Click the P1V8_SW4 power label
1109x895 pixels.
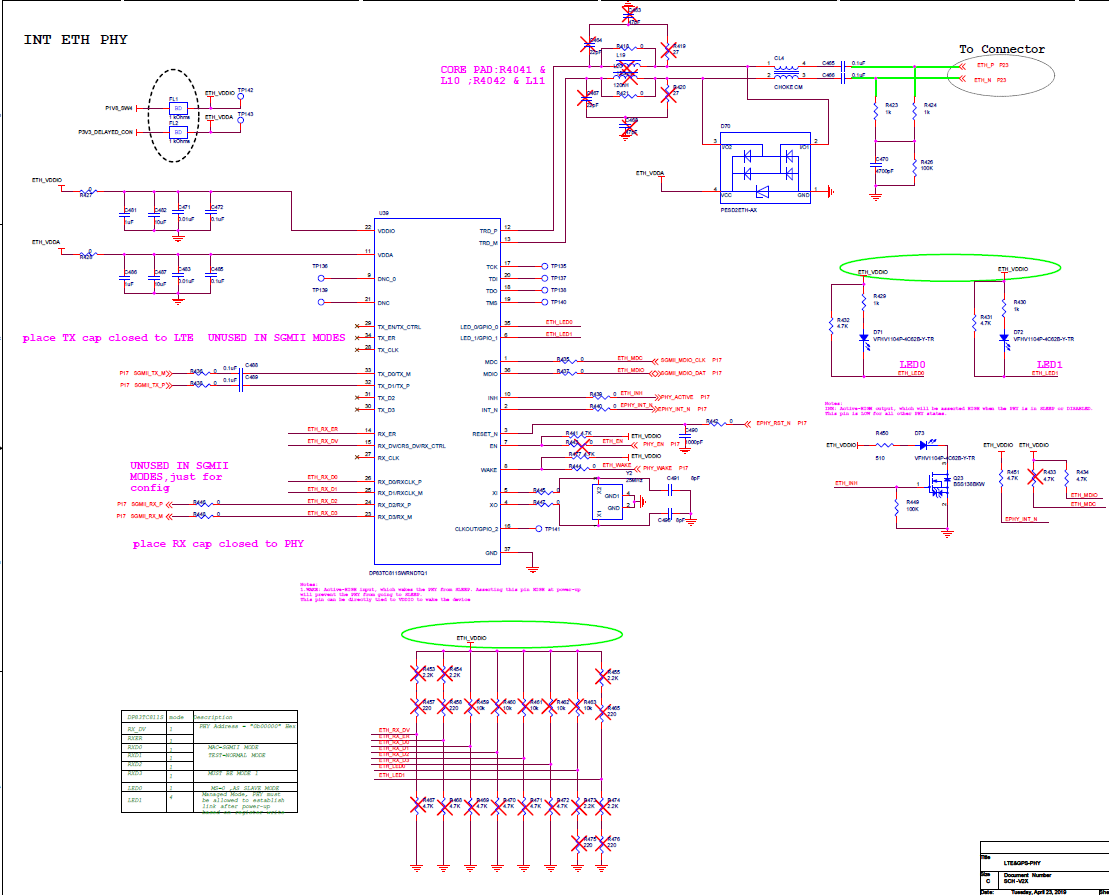click(x=119, y=108)
